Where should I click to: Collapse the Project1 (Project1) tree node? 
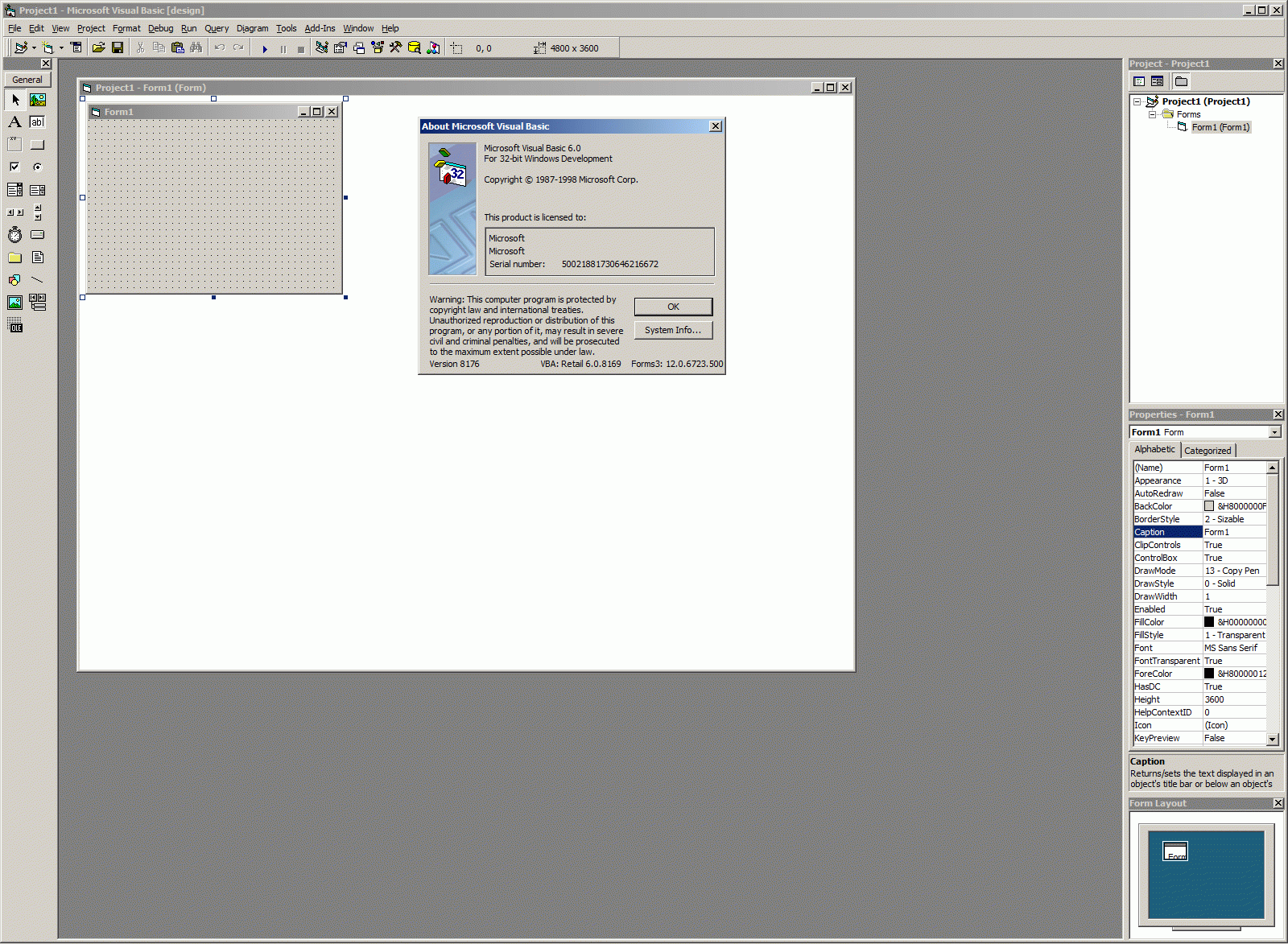point(1137,101)
